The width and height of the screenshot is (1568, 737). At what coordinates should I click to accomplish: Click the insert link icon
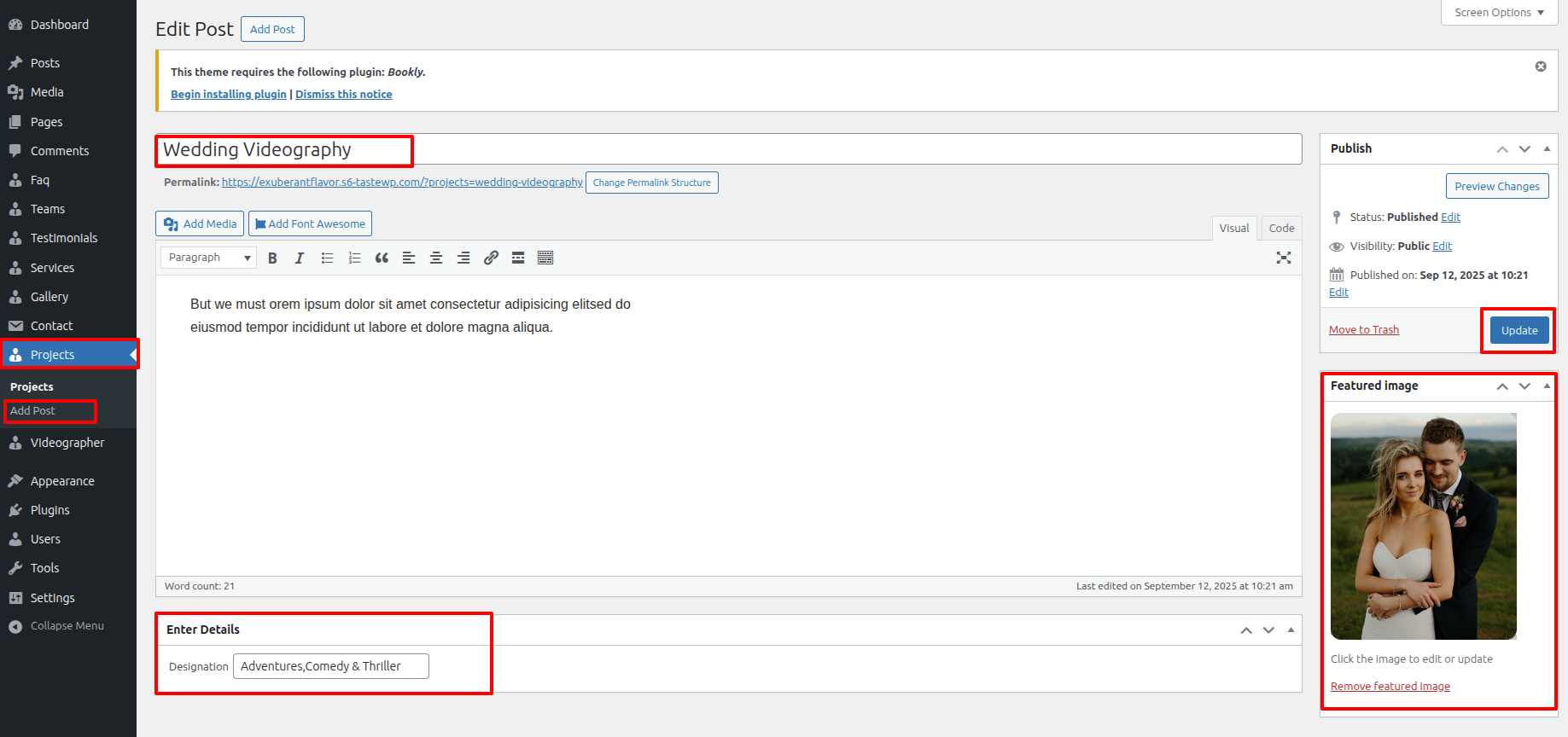pyautogui.click(x=491, y=258)
